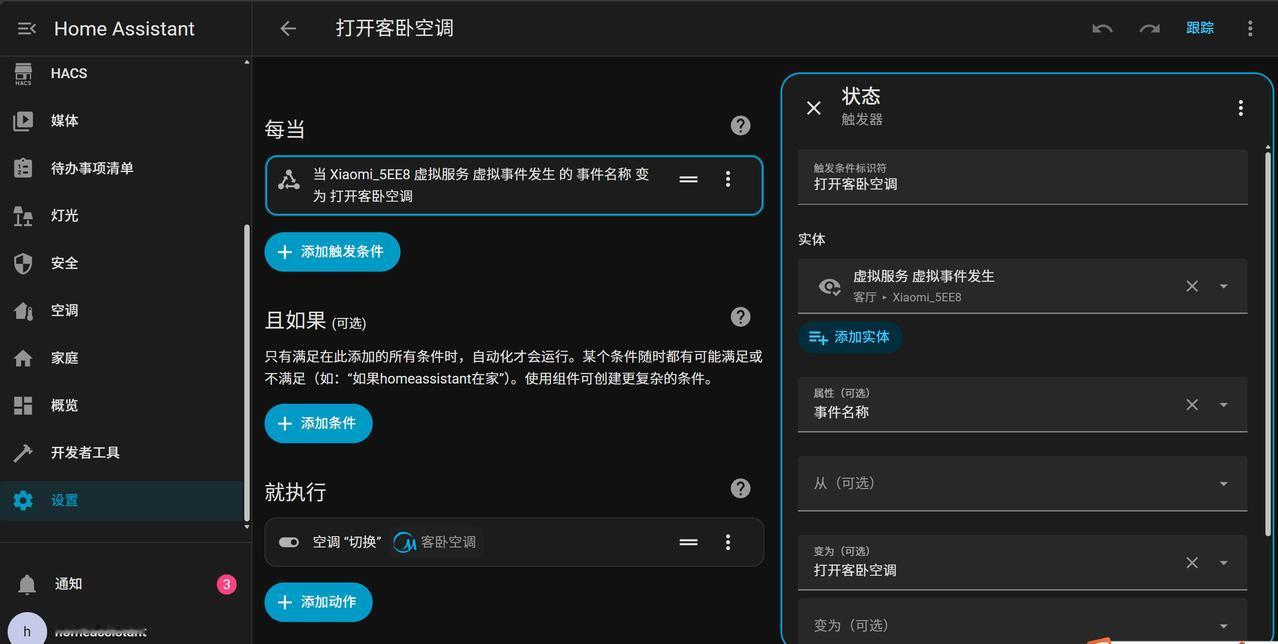The image size is (1278, 644).
Task: Switch to 概览 in the sidebar
Action: pos(63,405)
